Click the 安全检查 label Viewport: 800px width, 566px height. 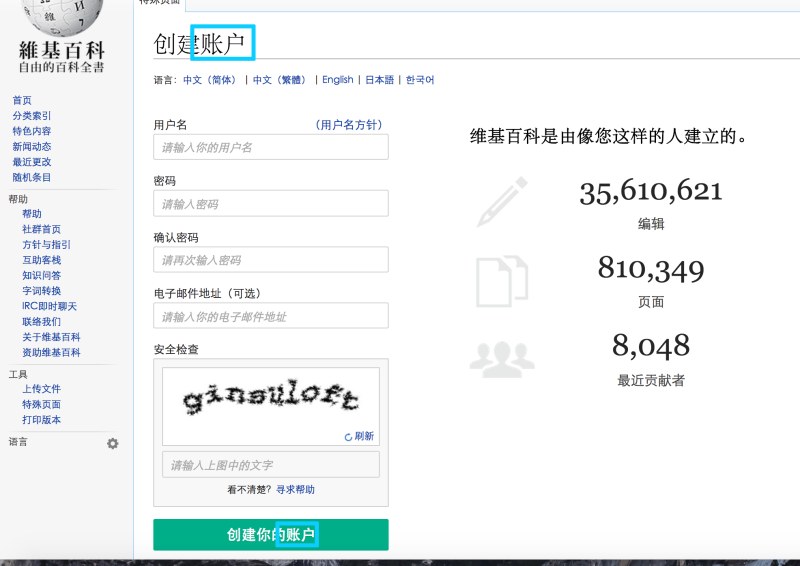click(x=176, y=349)
